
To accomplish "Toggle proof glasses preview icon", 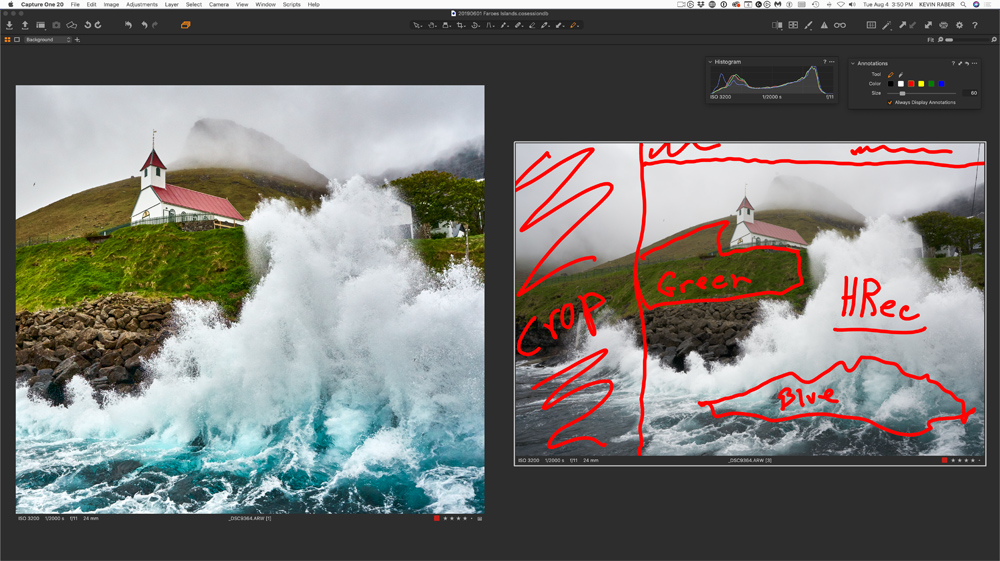I will 840,25.
